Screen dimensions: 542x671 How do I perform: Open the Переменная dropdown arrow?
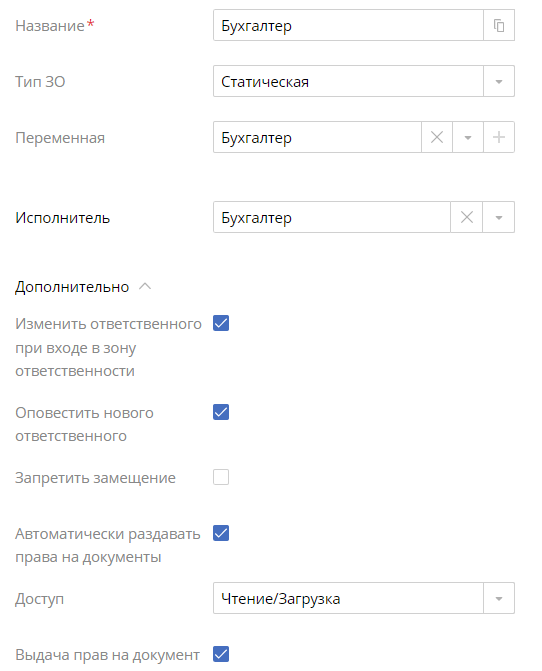click(x=468, y=137)
